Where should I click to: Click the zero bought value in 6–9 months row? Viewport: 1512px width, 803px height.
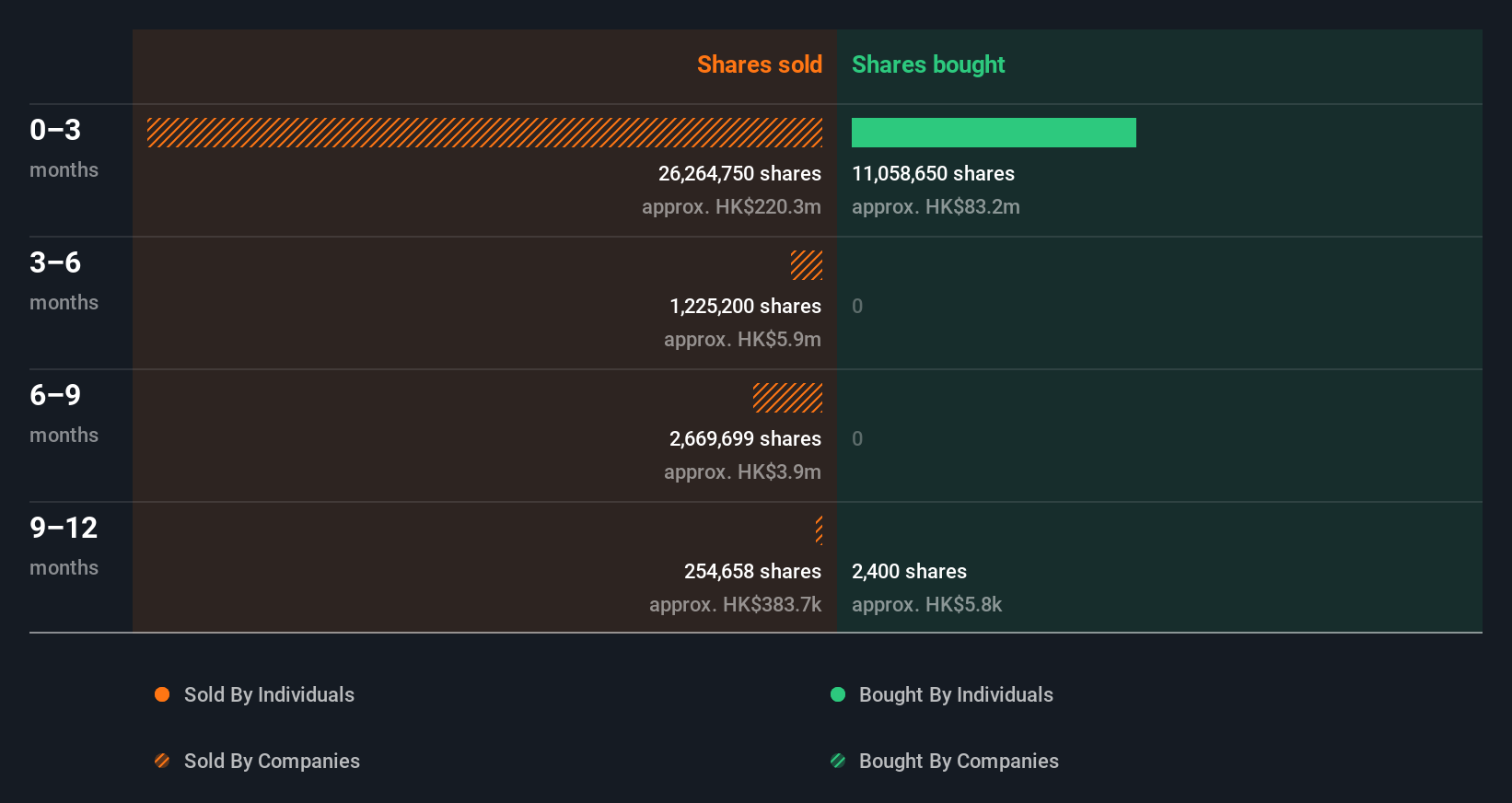(857, 438)
